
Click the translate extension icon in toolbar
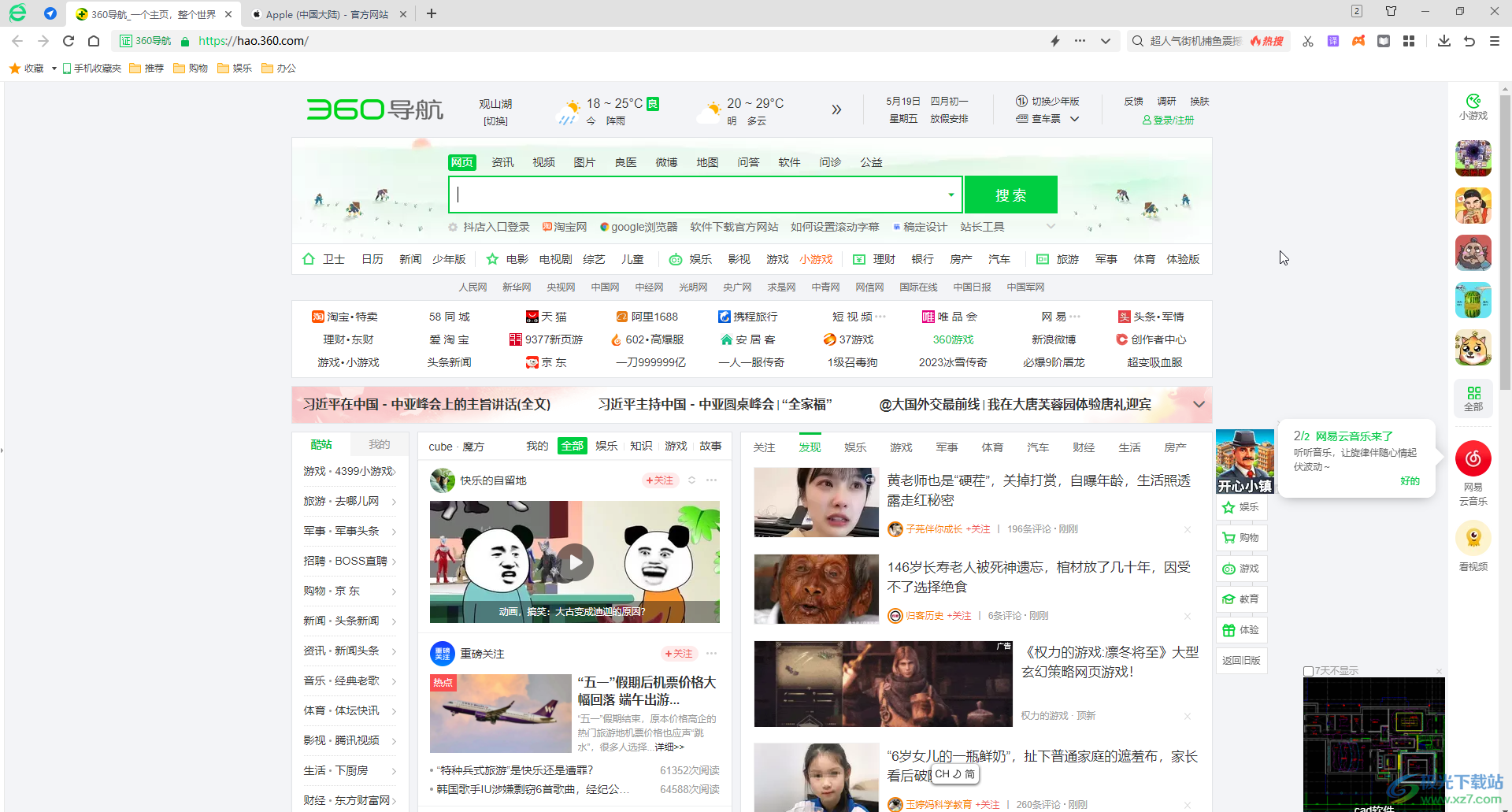tap(1333, 41)
